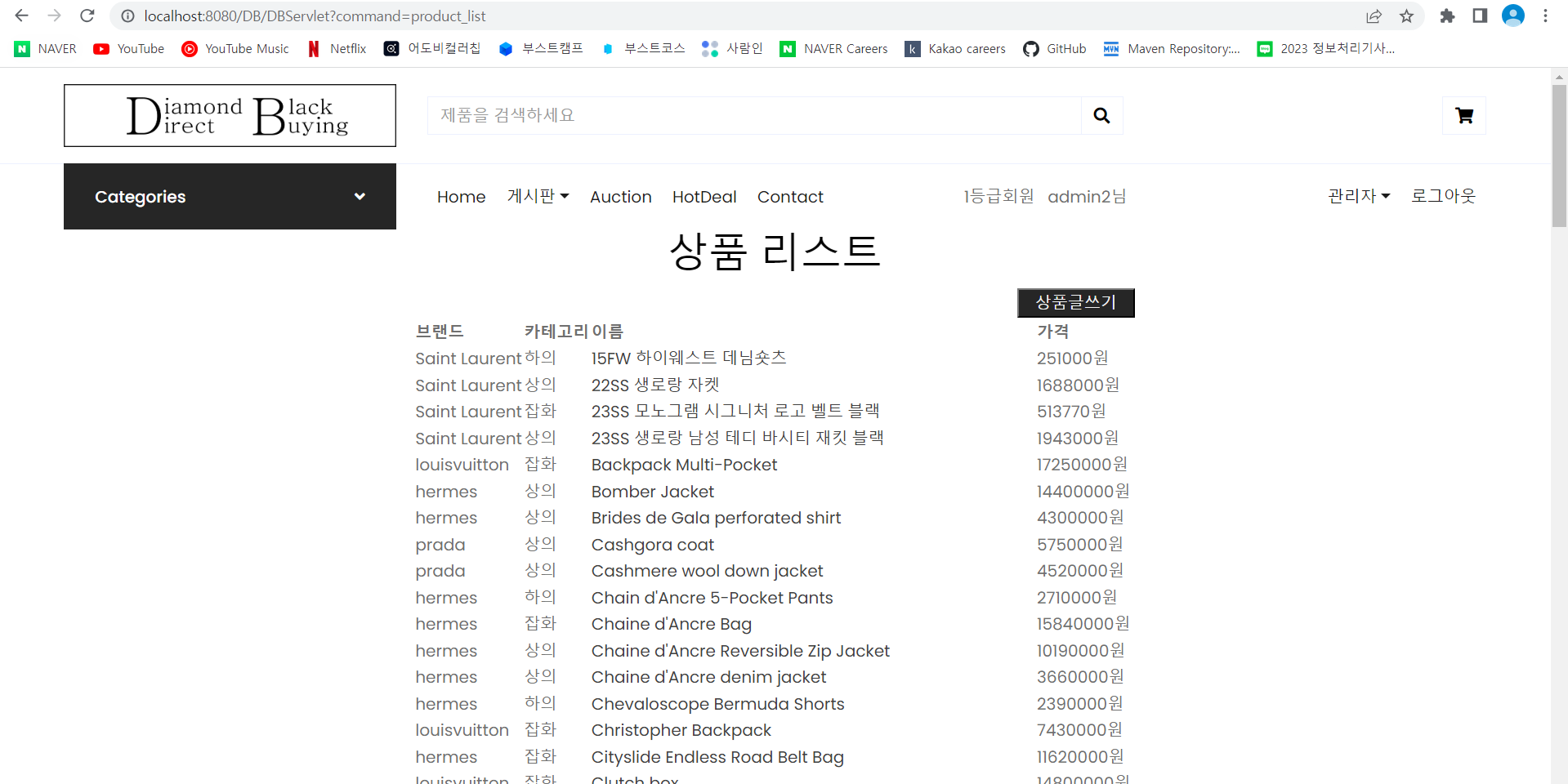
Task: Open the Chrome profile avatar
Action: pyautogui.click(x=1513, y=16)
